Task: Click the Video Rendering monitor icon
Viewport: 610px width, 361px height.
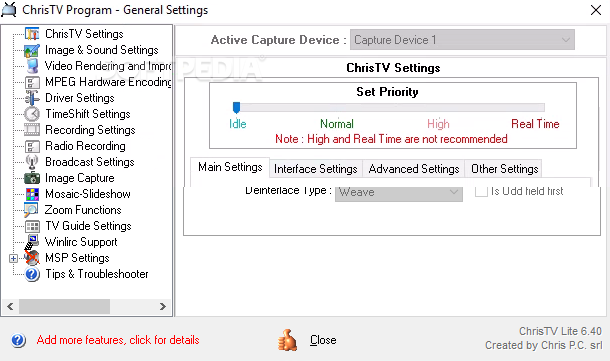Action: (32, 66)
